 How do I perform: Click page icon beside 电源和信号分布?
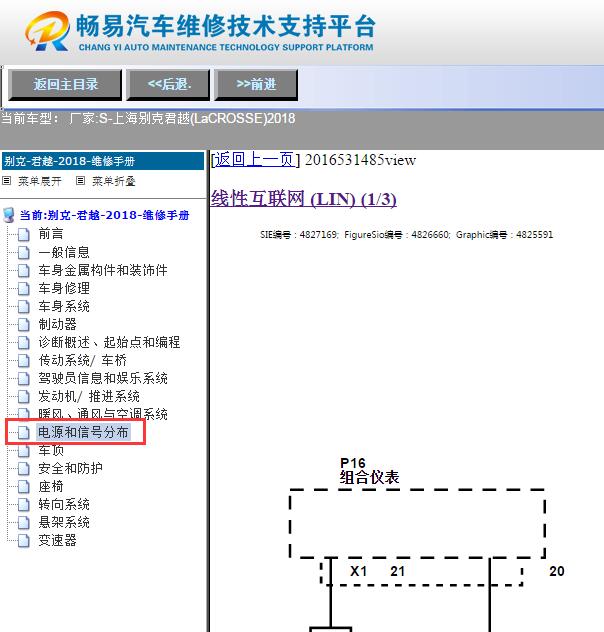[x=23, y=432]
